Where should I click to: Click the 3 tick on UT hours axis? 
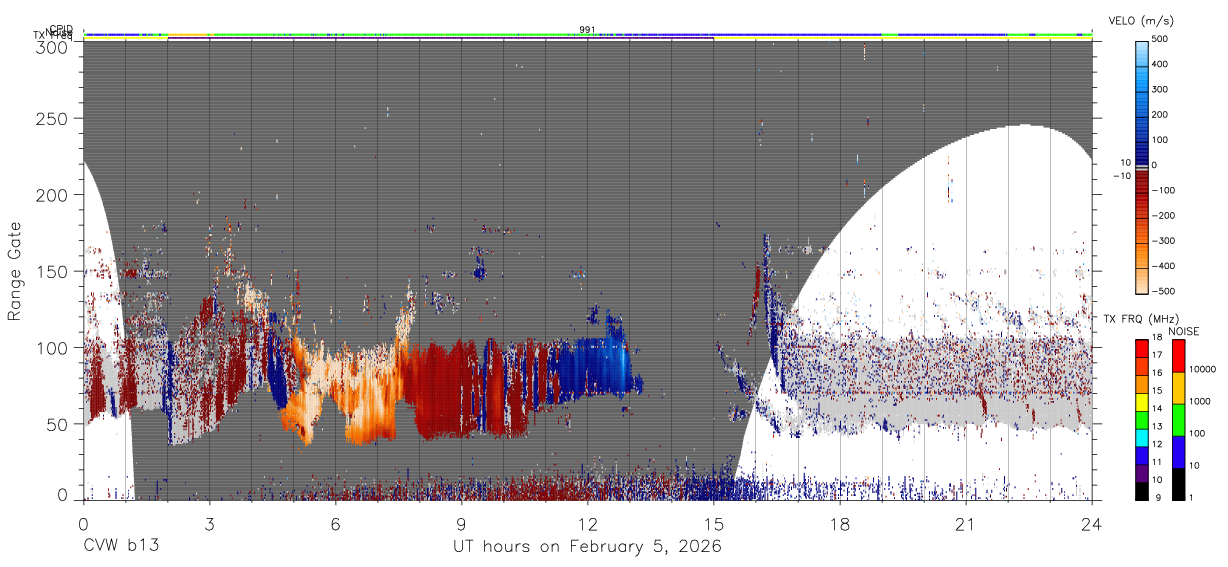point(209,524)
